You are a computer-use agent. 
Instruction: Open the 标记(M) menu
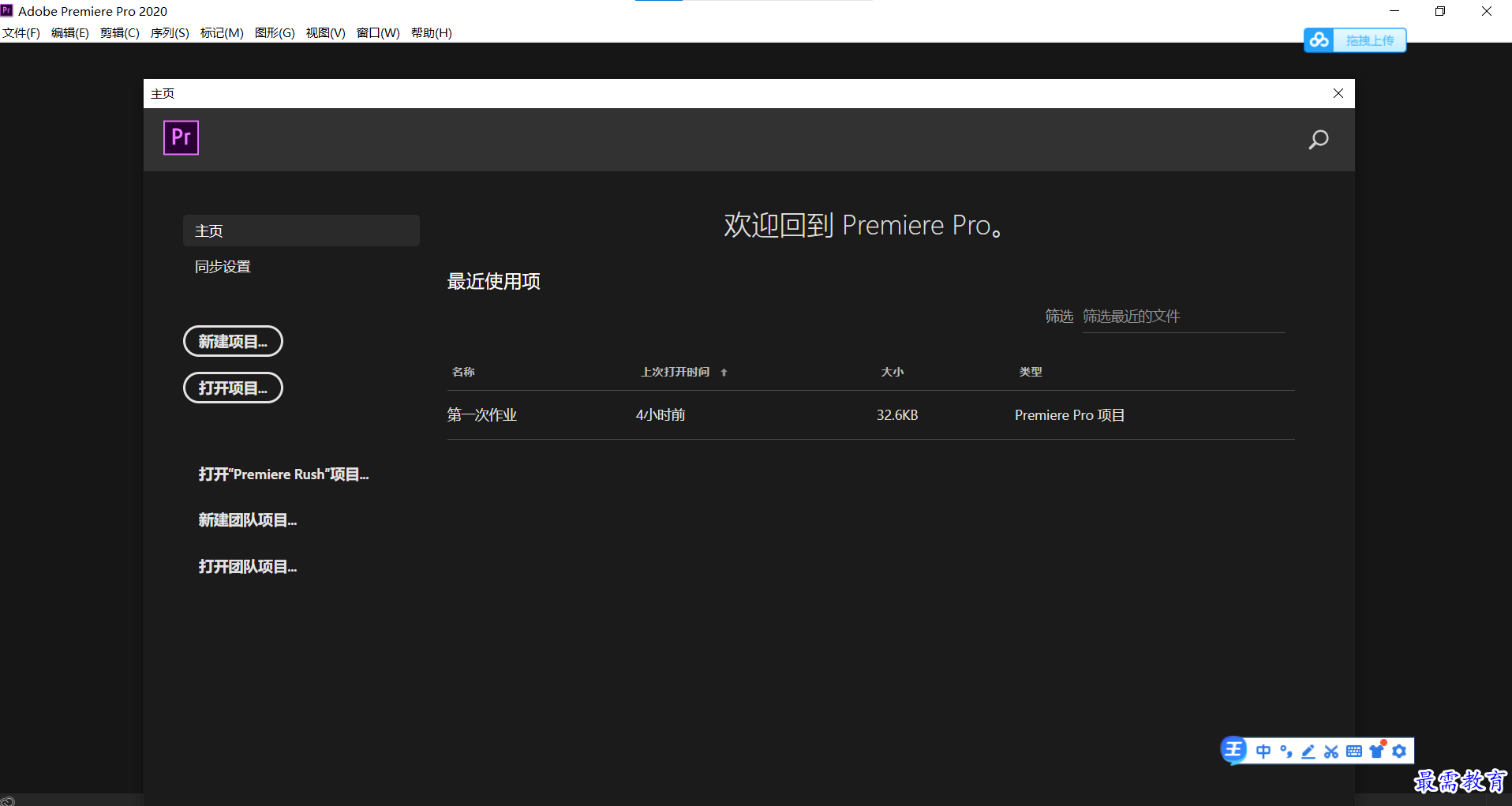pyautogui.click(x=222, y=33)
